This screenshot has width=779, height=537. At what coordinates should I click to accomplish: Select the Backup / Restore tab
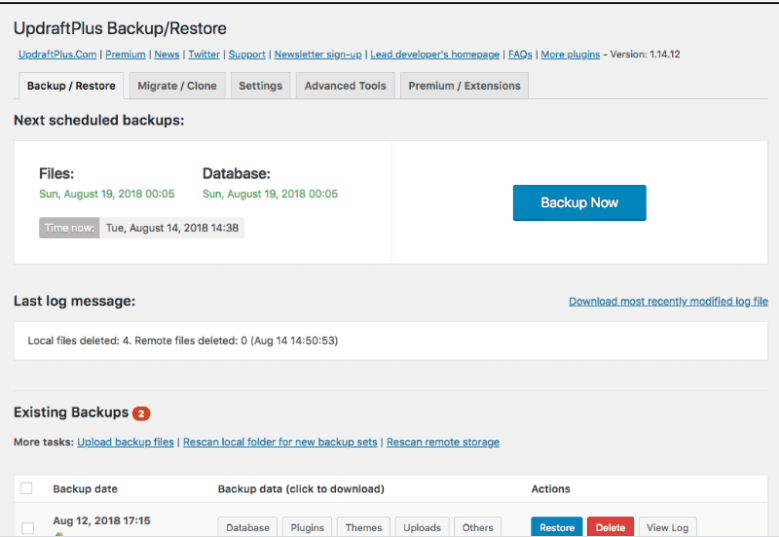(x=71, y=85)
